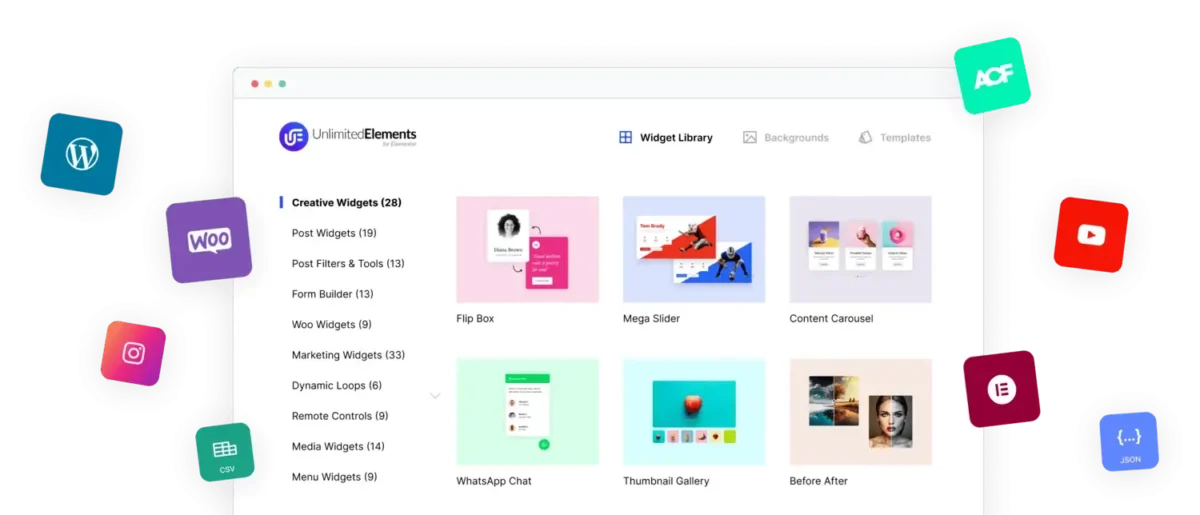1200x515 pixels.
Task: Open the Thumbnail Gallery widget thumbnail
Action: 694,411
